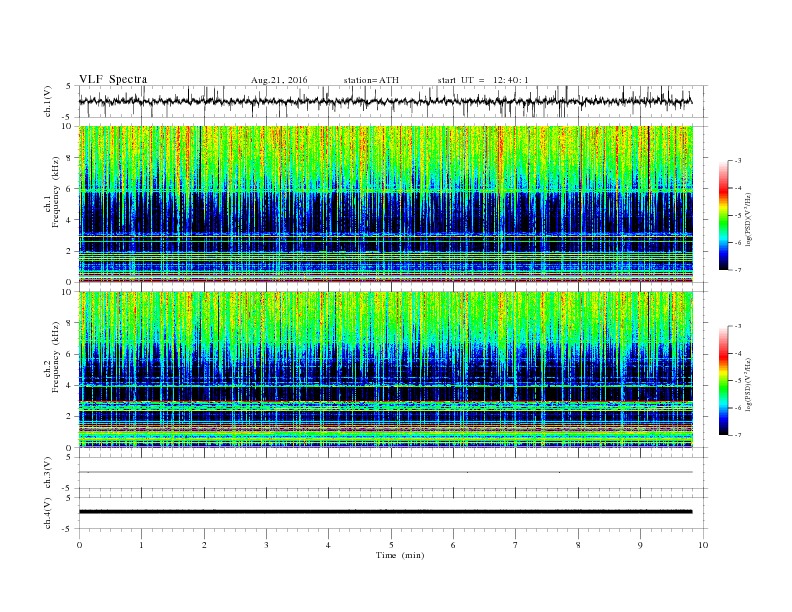Click the flat gray ch.3 voltage trace

tap(385, 472)
